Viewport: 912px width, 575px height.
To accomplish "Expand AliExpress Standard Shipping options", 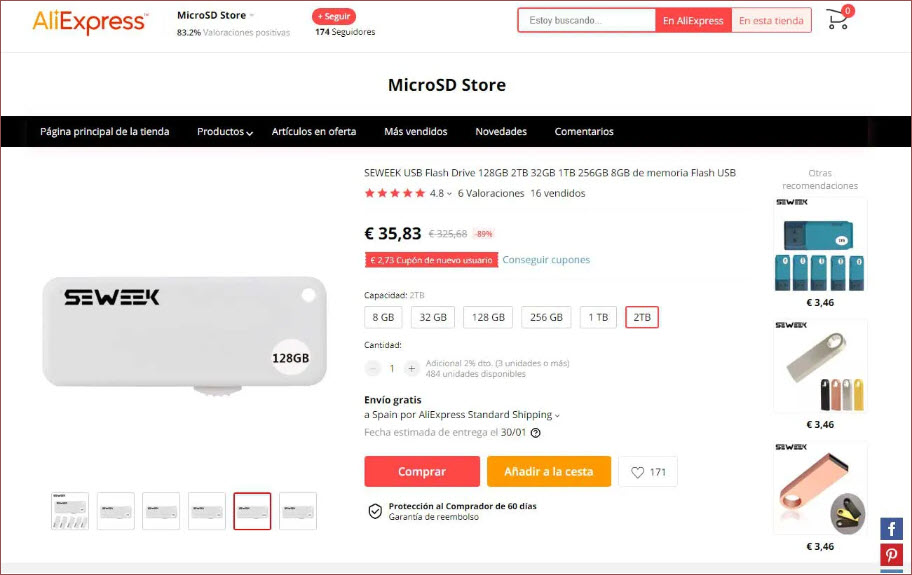I will coord(557,415).
